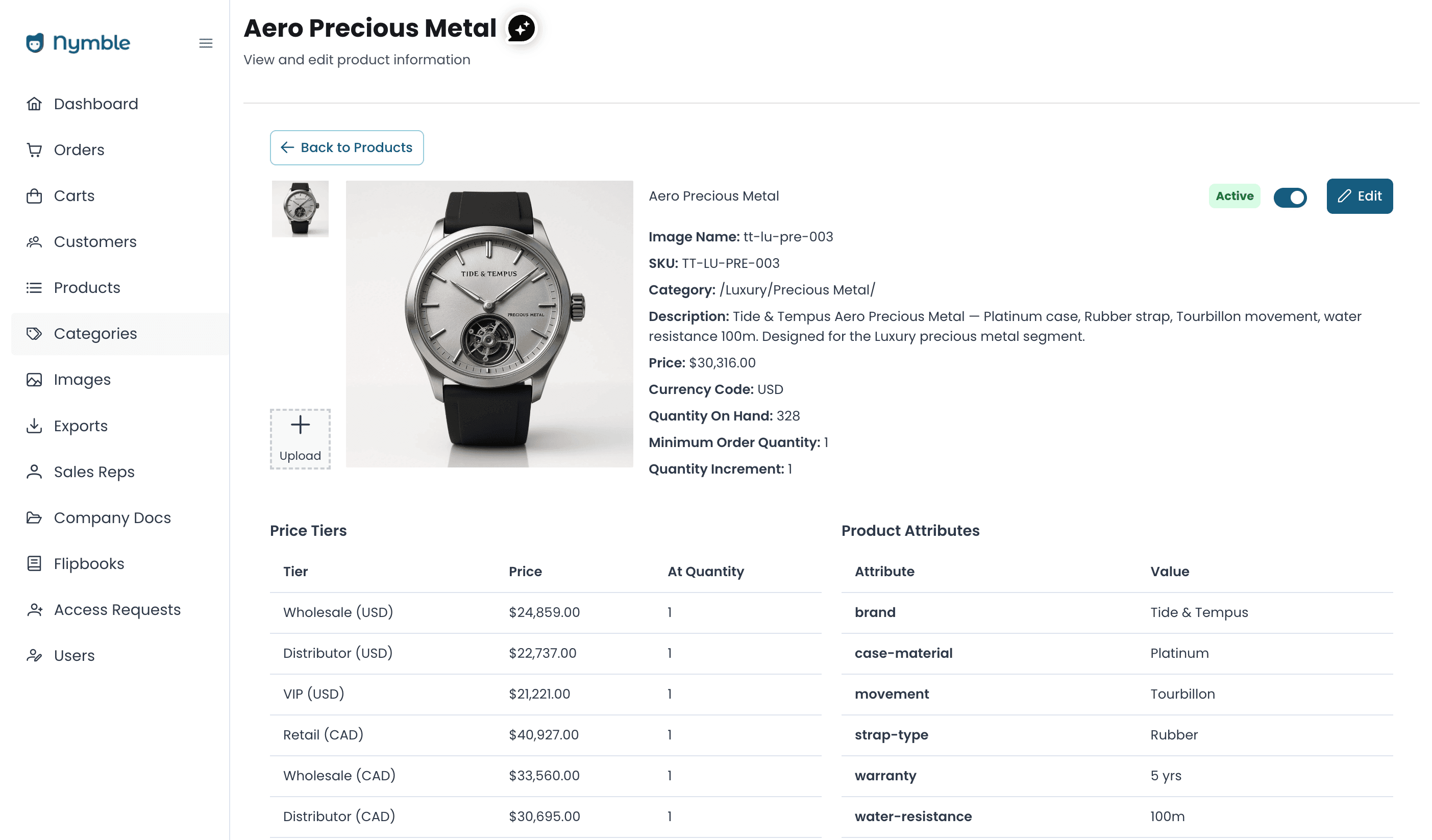Click the Customers people icon
This screenshot has width=1432, height=840.
pyautogui.click(x=34, y=242)
